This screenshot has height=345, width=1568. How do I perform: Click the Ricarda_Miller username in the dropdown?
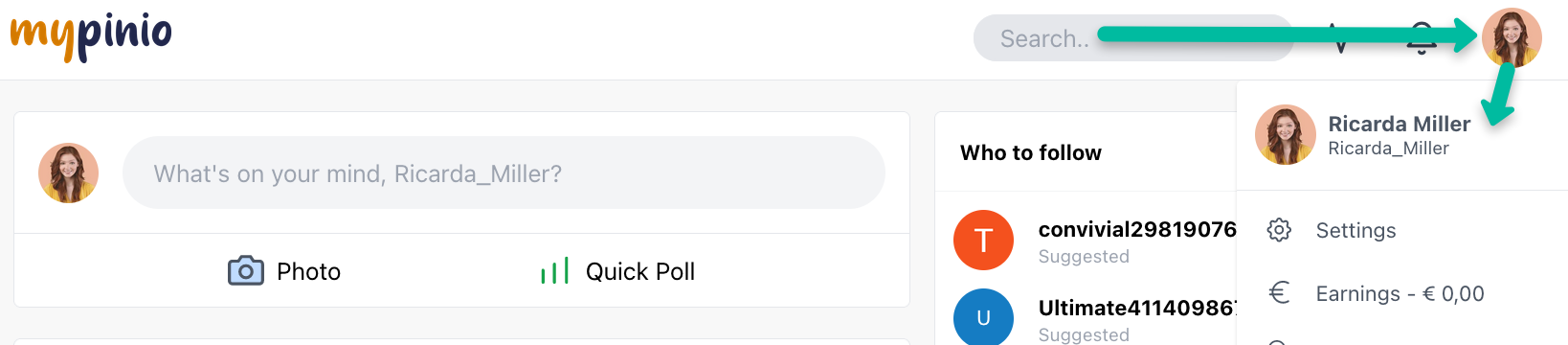[1388, 149]
